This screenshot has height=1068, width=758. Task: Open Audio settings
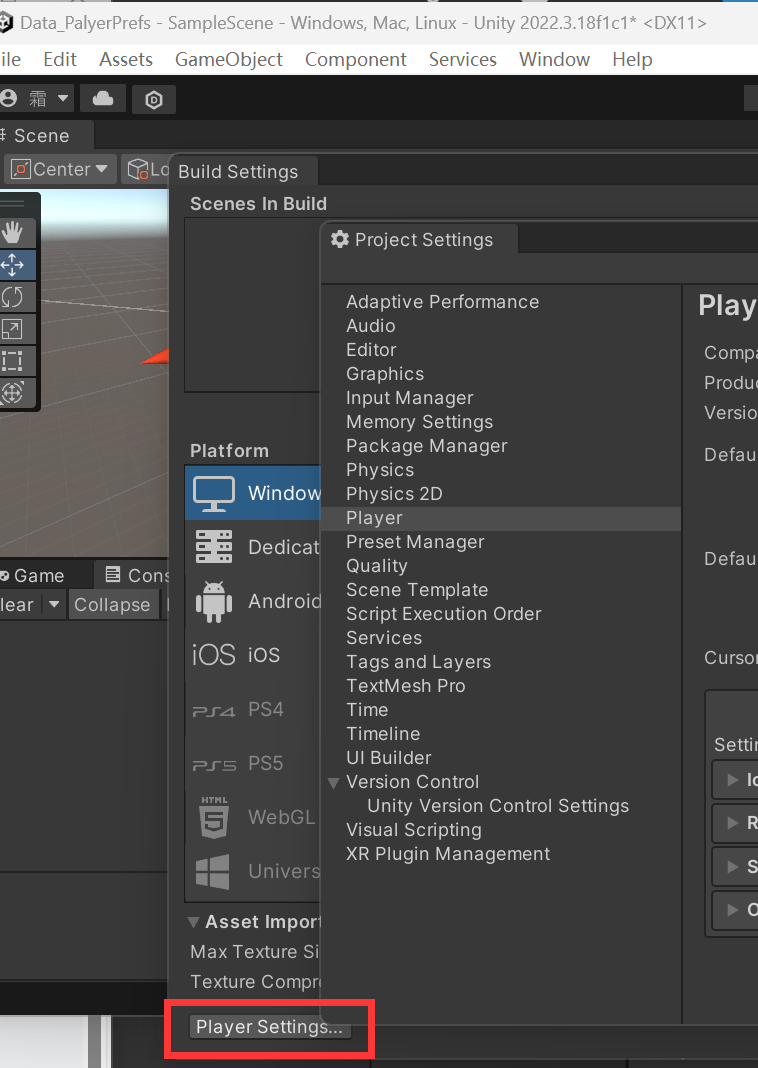click(x=370, y=326)
